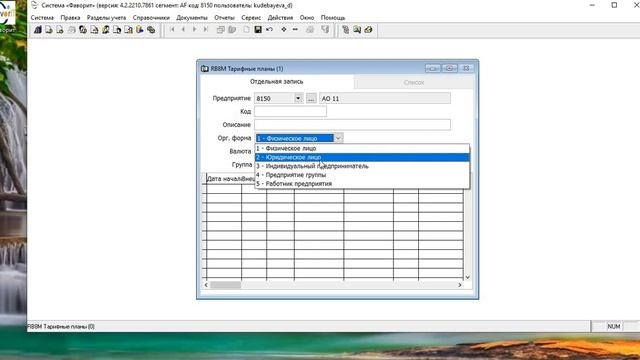This screenshot has width=640, height=360.
Task: Click the yellow document with blue arrow icon
Action: [140, 30]
